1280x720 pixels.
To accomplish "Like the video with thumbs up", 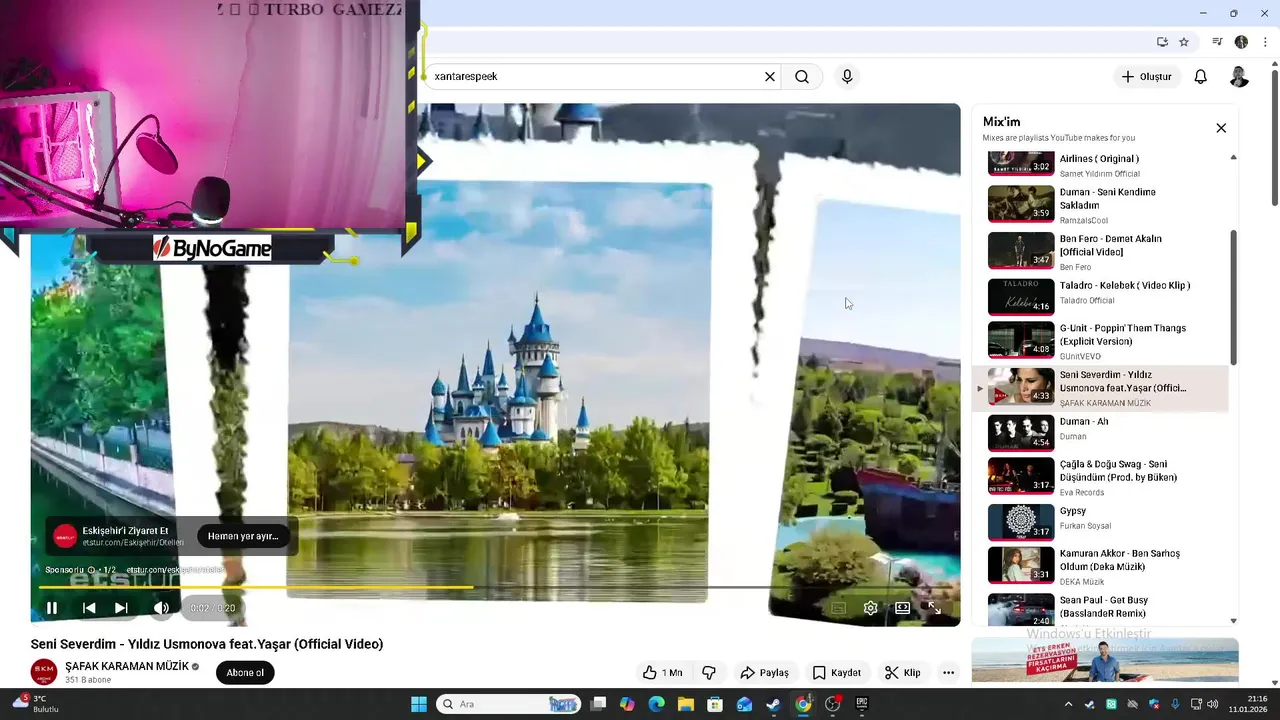I will (663, 673).
